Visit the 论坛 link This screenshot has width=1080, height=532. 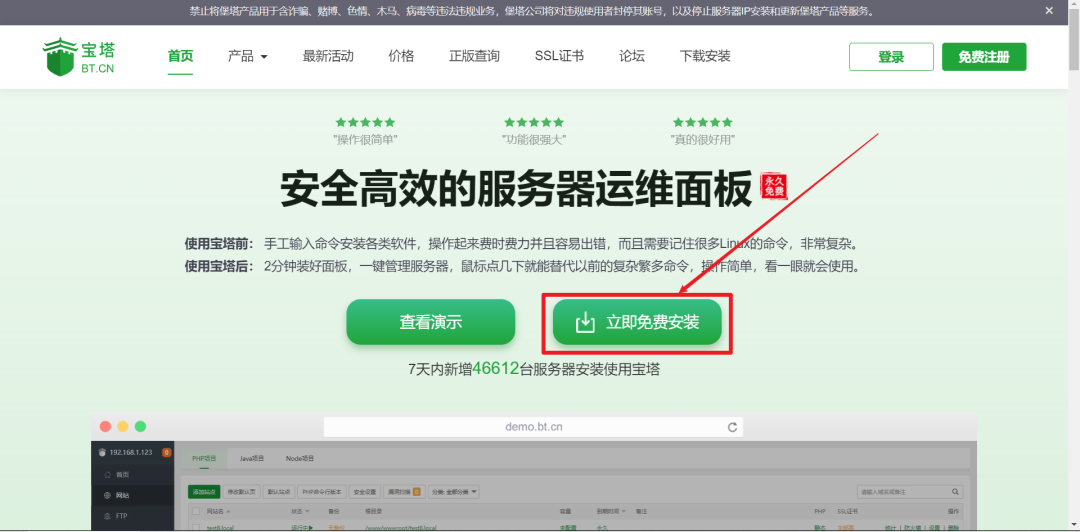point(632,57)
